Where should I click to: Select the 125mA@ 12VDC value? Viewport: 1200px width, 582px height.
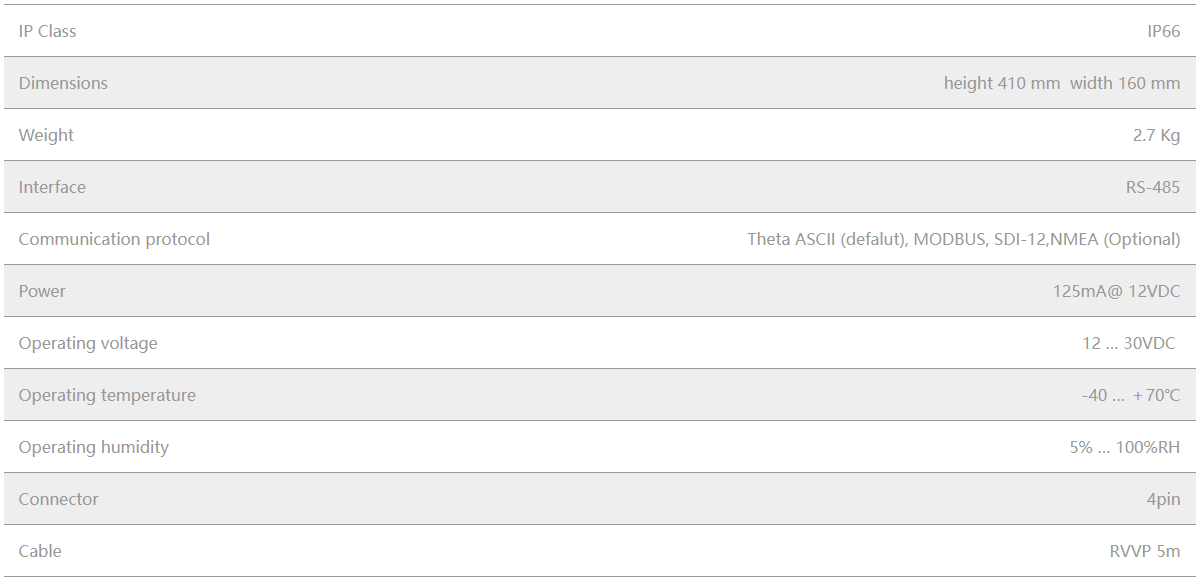point(1116,291)
